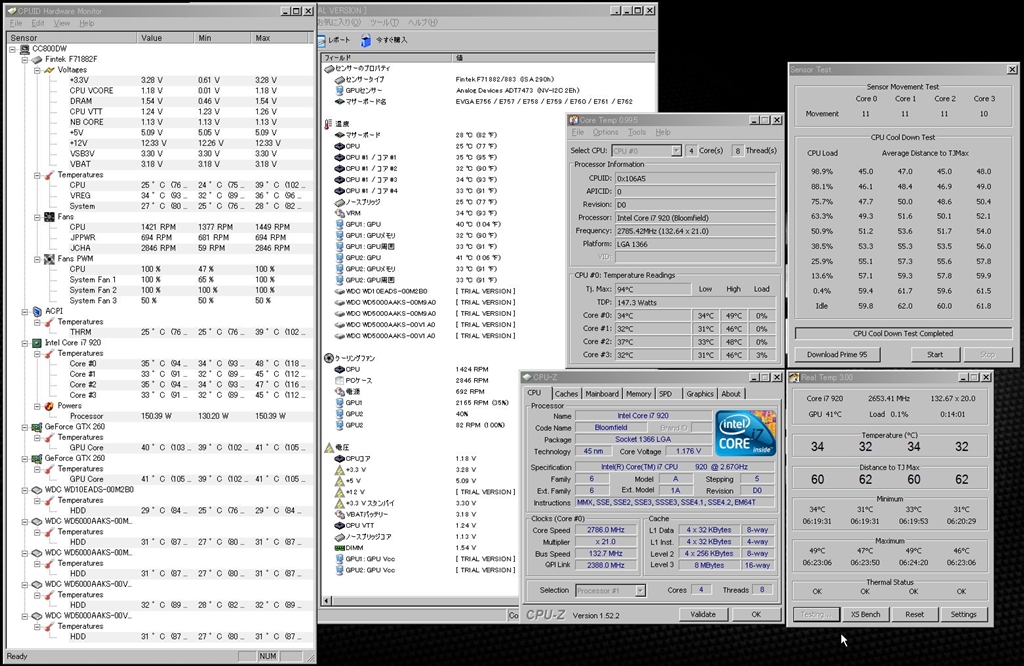
Task: Open the Options menu in Core Temp
Action: [x=605, y=132]
